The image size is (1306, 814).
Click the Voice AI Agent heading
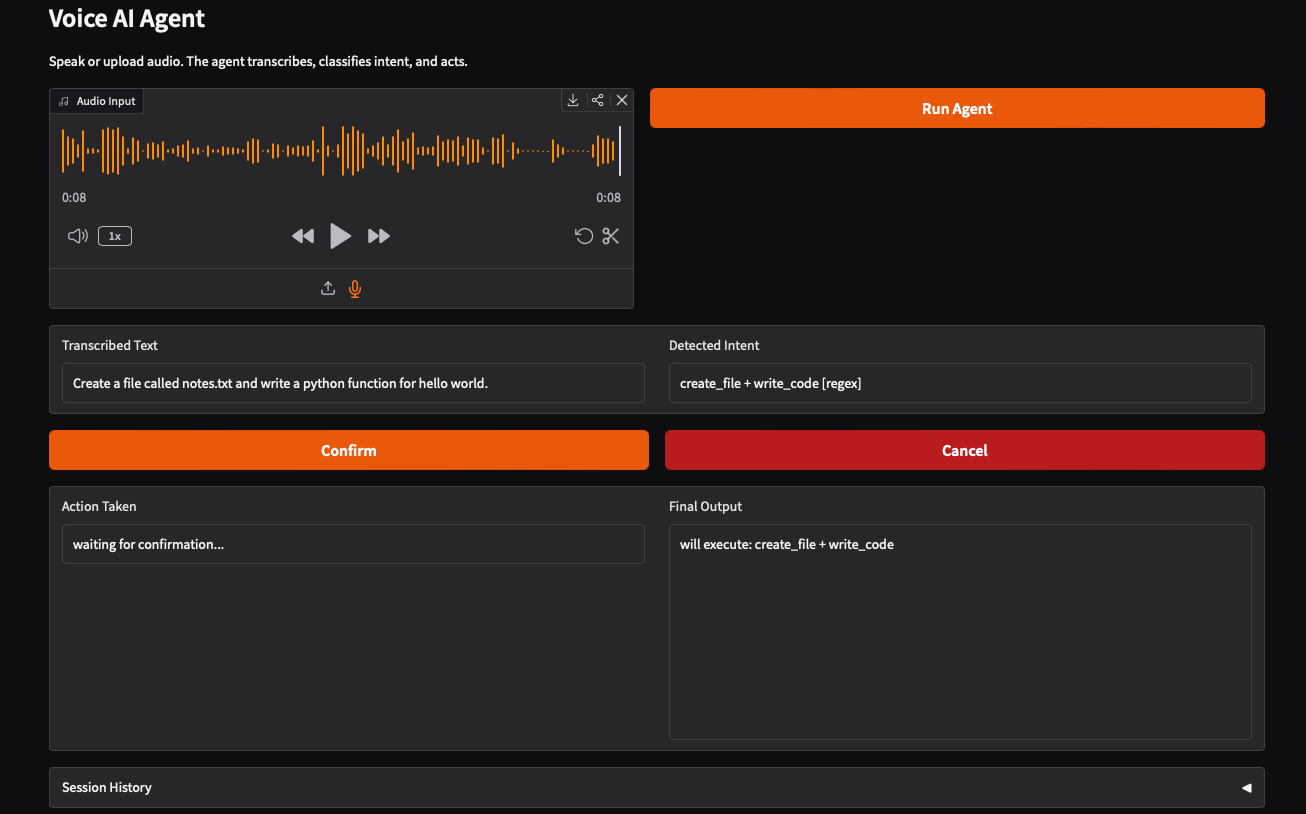tap(127, 18)
